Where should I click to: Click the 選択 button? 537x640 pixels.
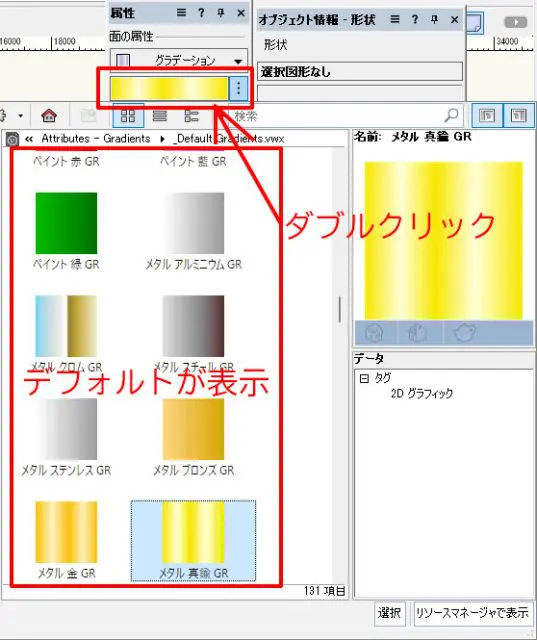389,613
